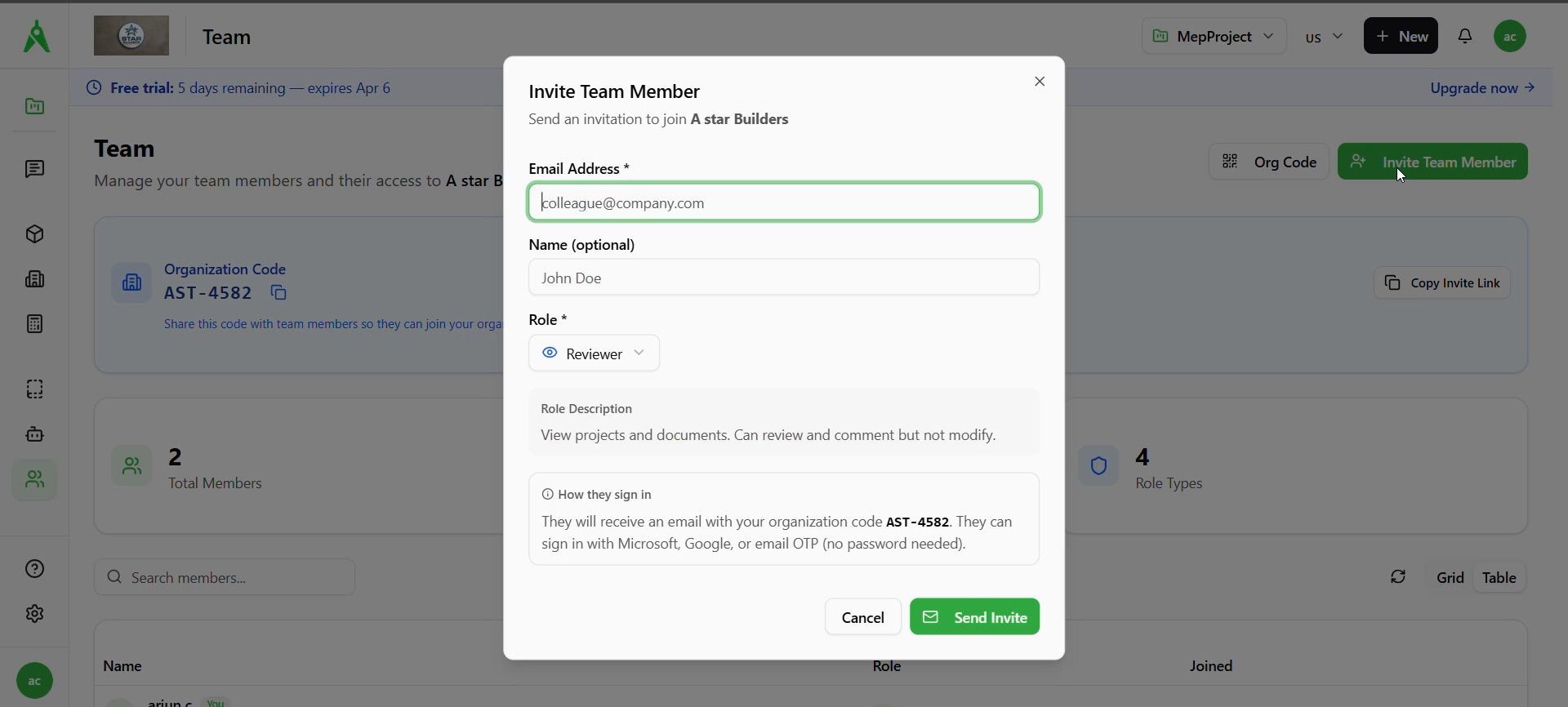Copy the organization code AST-4582
The image size is (1568, 707).
point(278,293)
